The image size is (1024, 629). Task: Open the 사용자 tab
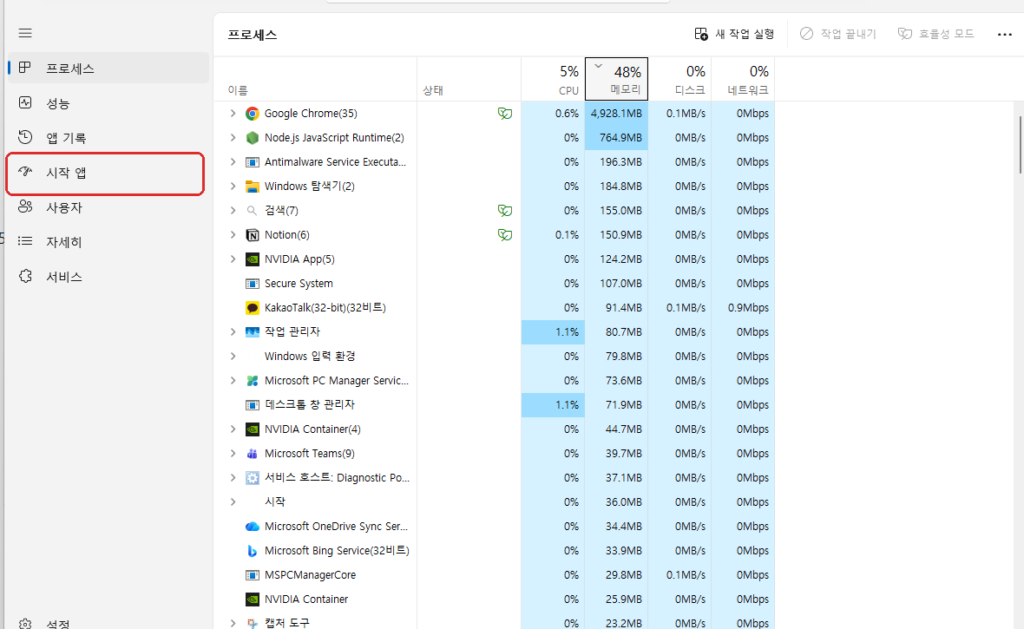[108, 207]
